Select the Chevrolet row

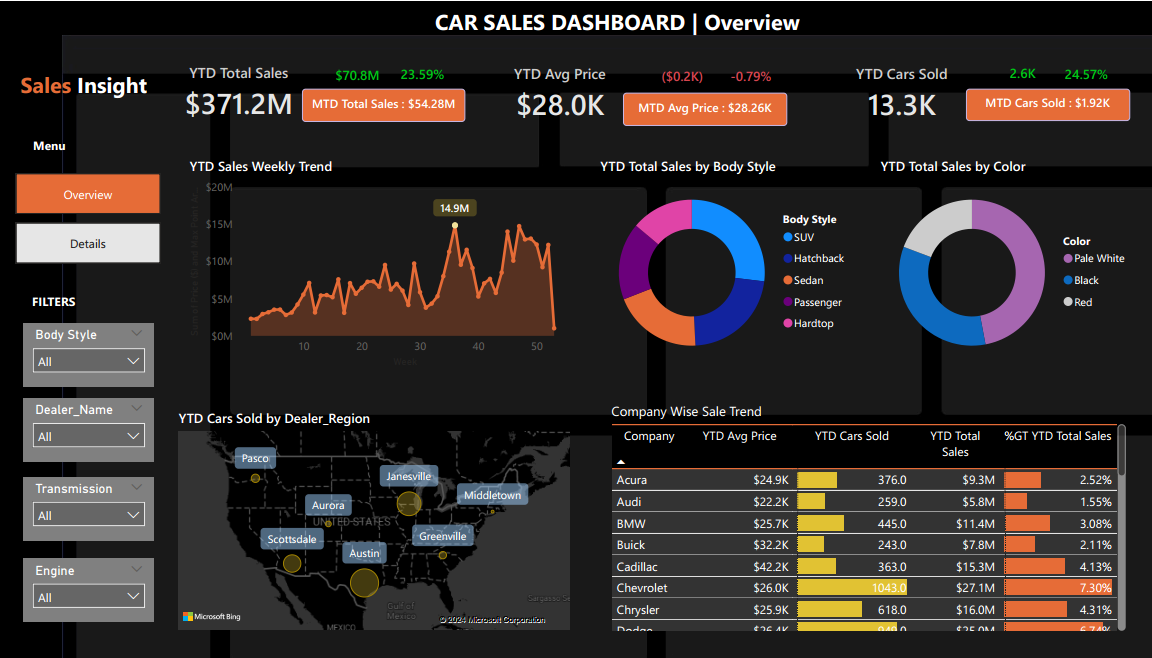click(864, 588)
